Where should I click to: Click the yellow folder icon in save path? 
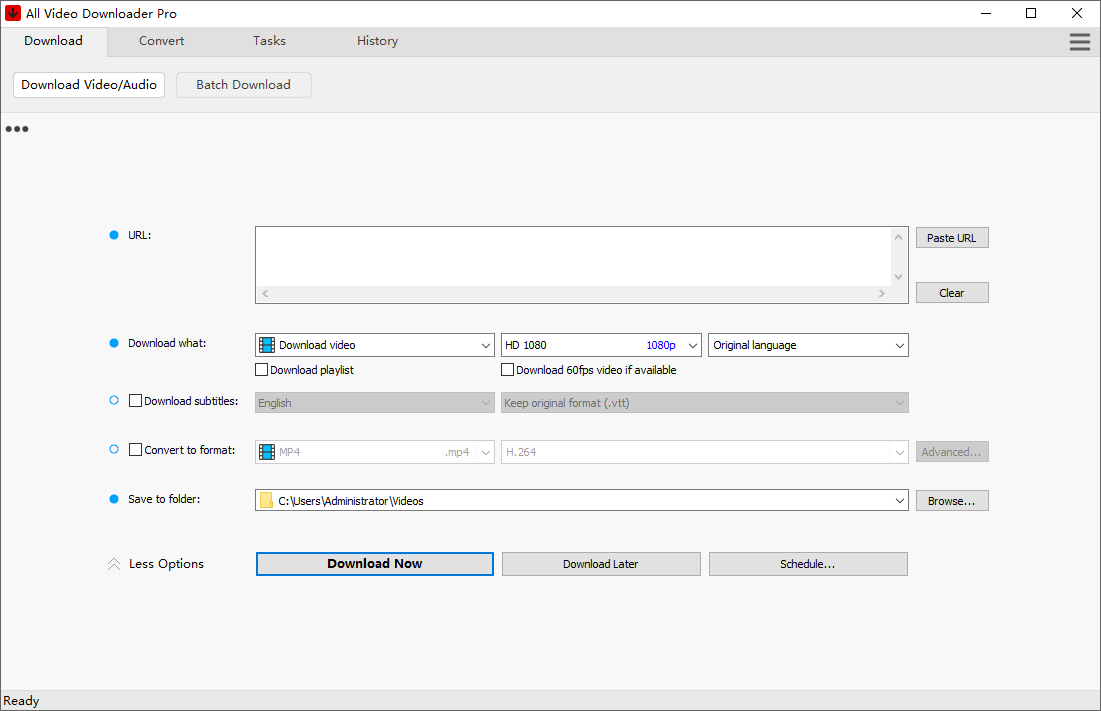coord(266,501)
